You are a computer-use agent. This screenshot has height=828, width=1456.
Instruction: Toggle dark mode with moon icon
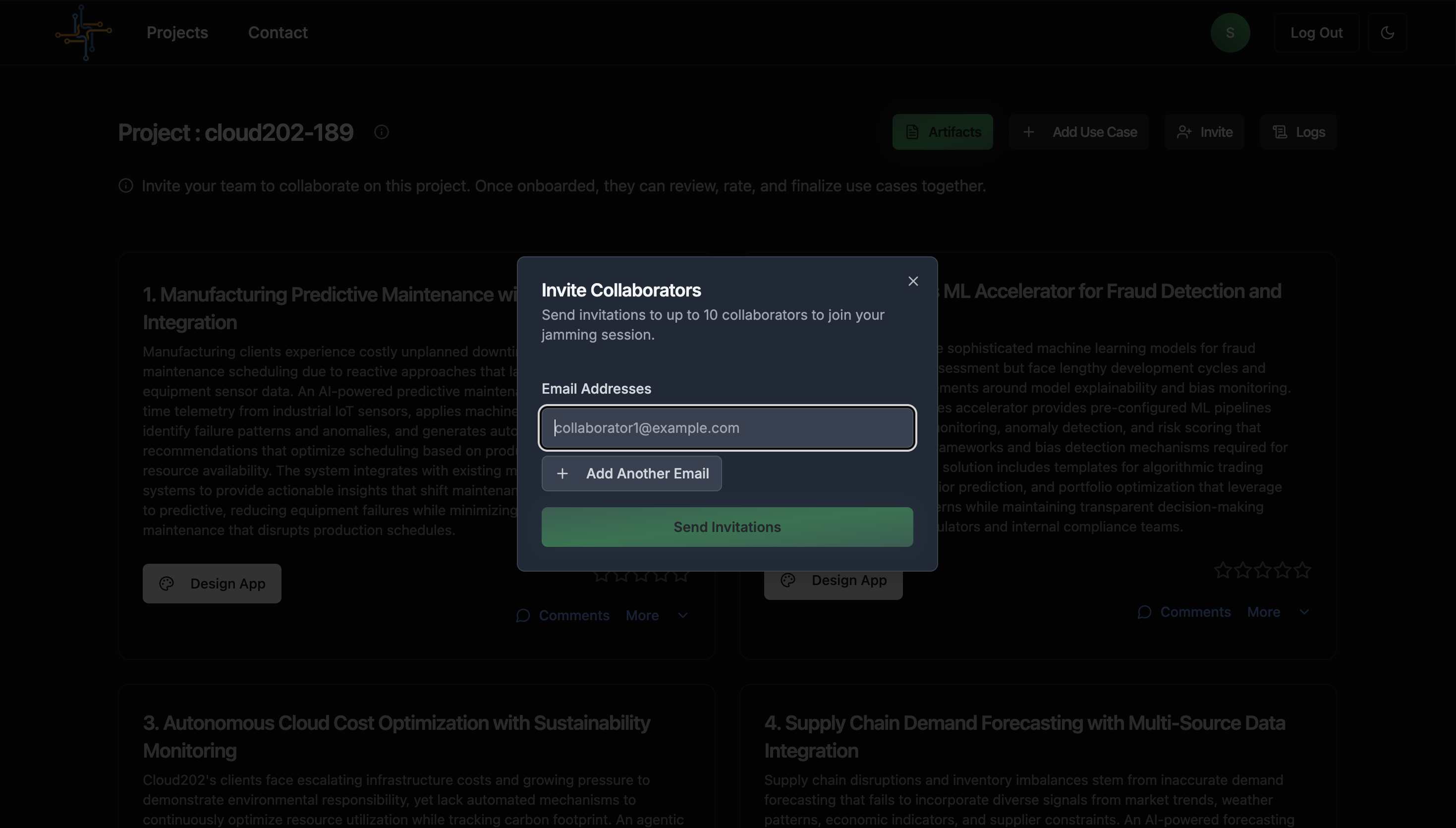pos(1387,32)
